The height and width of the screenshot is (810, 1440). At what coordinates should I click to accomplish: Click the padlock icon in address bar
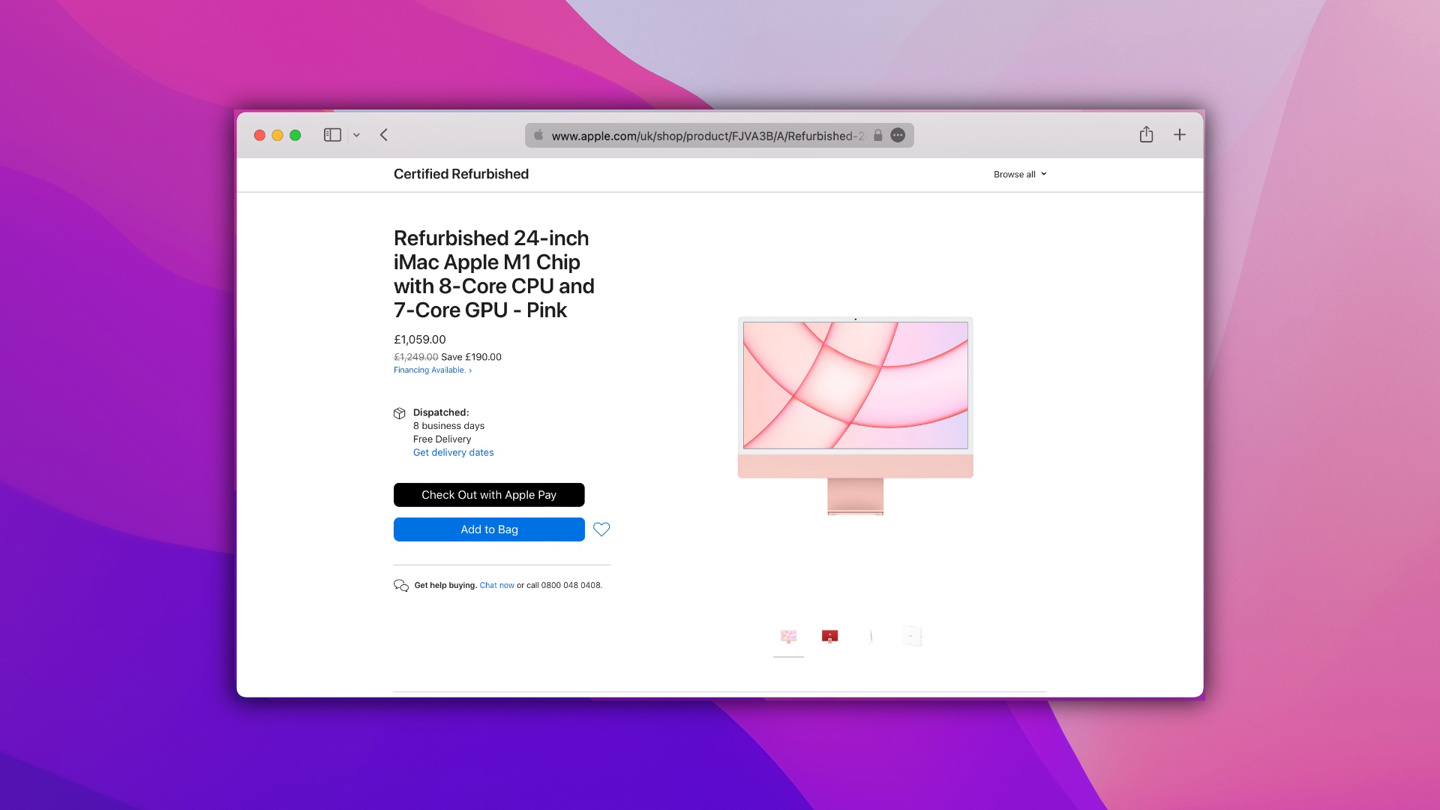878,135
